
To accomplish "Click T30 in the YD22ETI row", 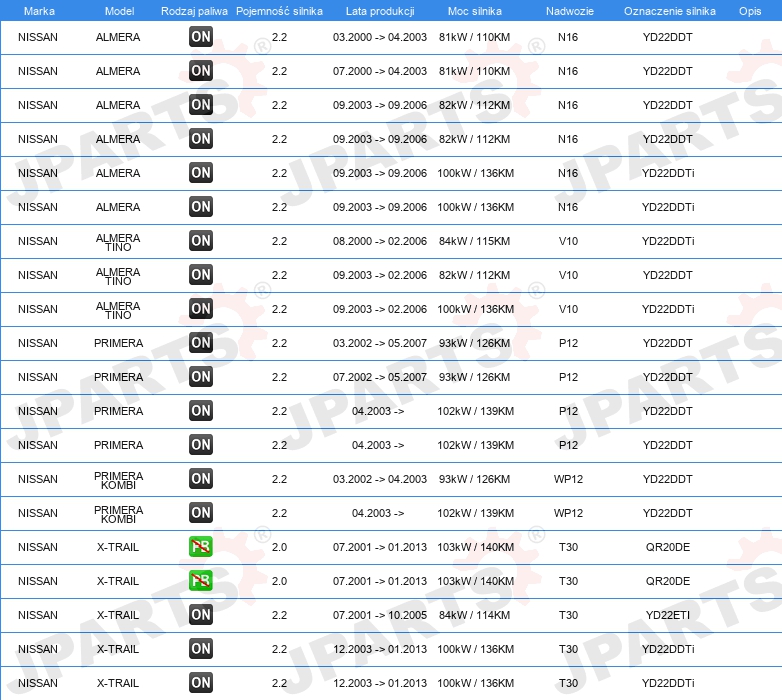I will [x=568, y=615].
